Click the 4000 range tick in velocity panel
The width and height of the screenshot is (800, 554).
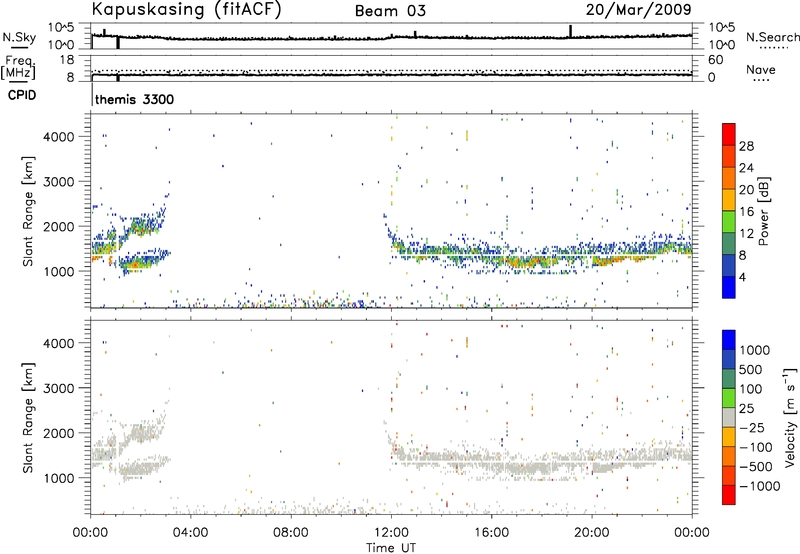58,343
